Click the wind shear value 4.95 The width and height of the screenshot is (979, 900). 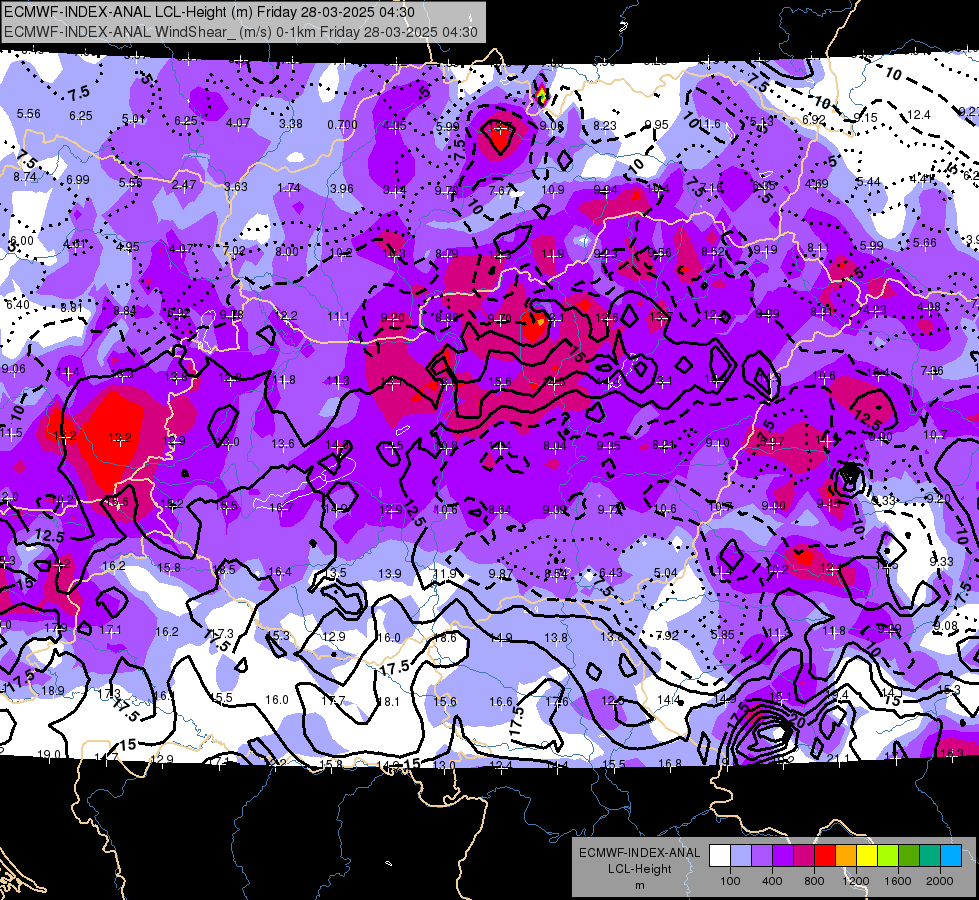[x=128, y=247]
